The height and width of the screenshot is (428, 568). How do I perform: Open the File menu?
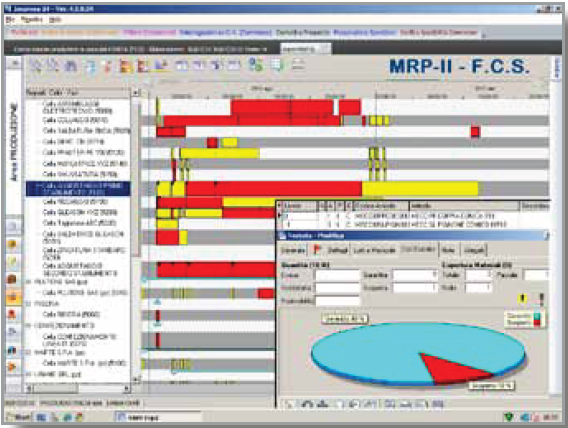point(11,20)
